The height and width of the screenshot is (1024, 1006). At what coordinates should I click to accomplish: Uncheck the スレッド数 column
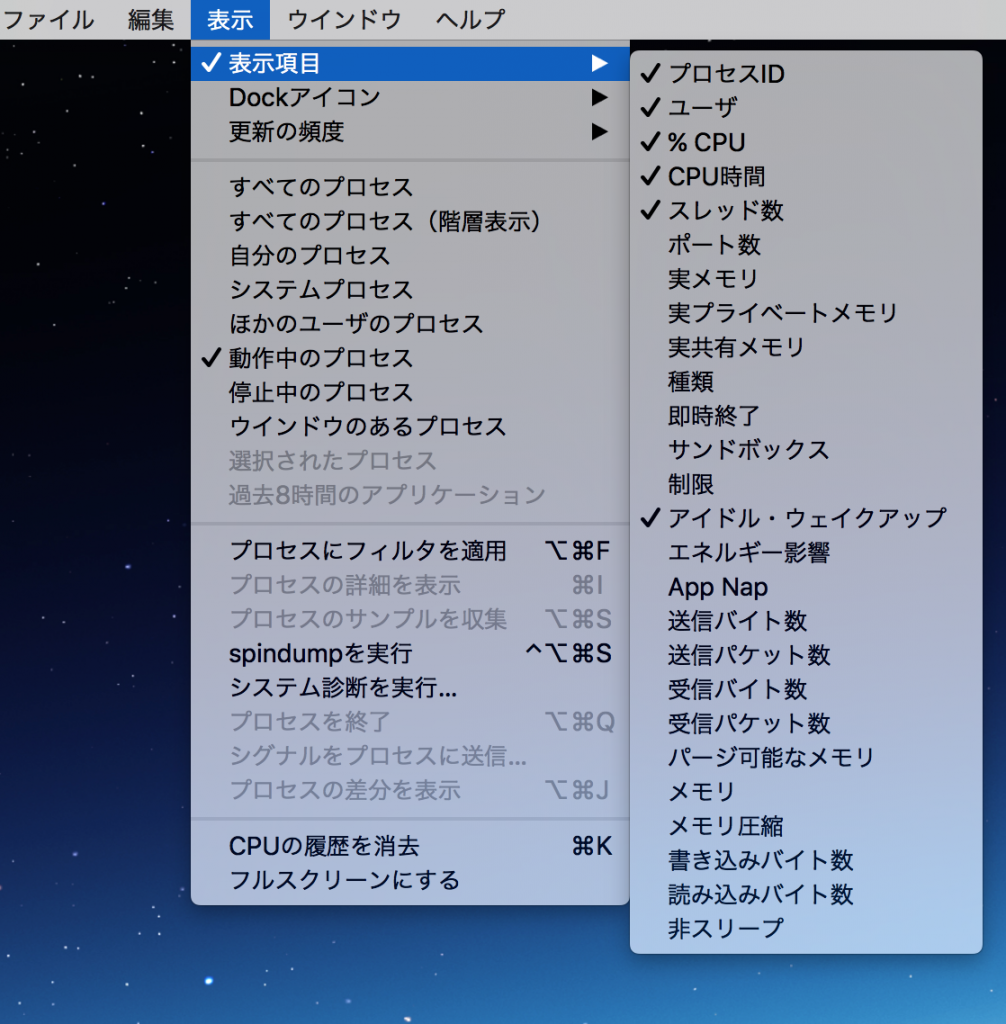[806, 210]
